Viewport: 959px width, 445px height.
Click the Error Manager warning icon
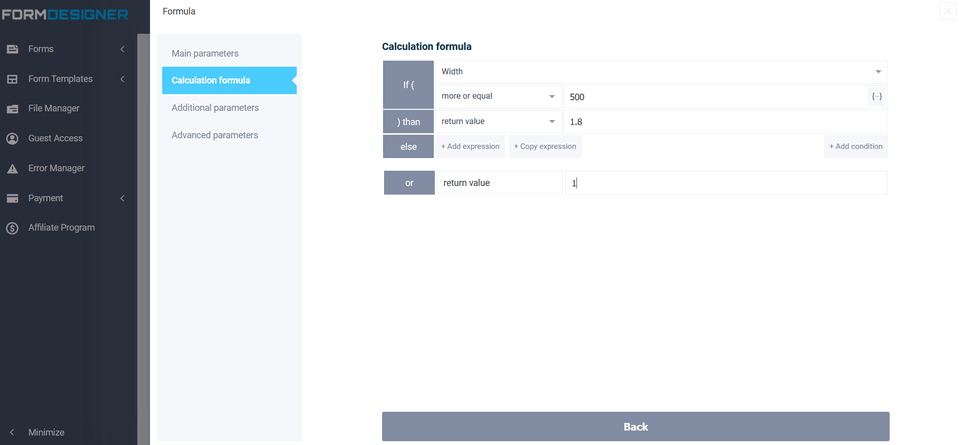[13, 169]
